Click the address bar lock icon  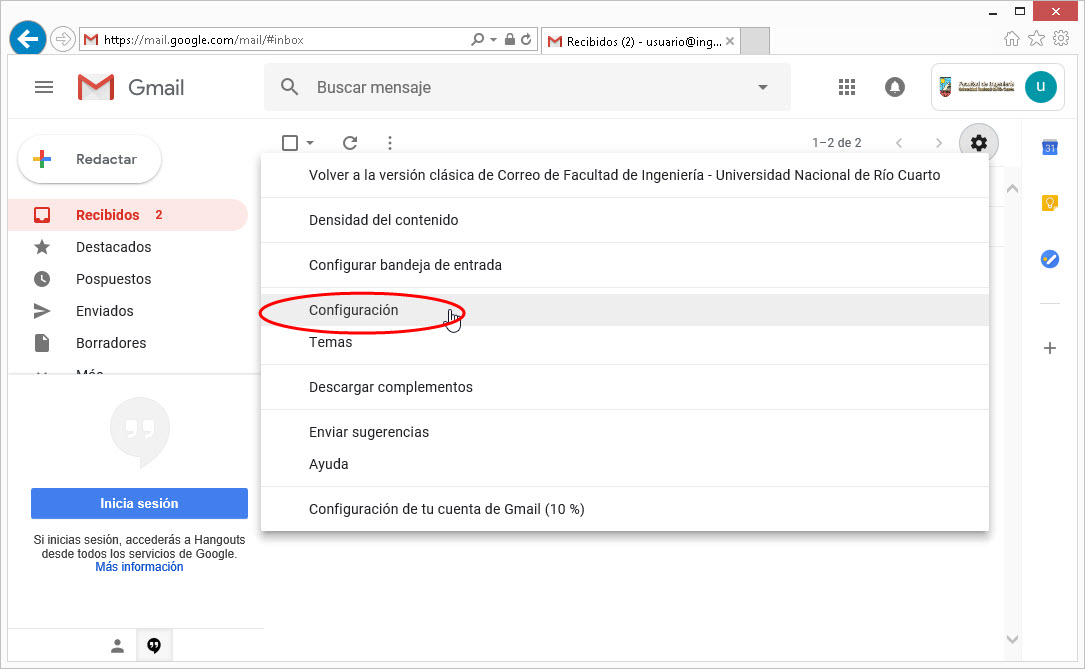[x=510, y=39]
